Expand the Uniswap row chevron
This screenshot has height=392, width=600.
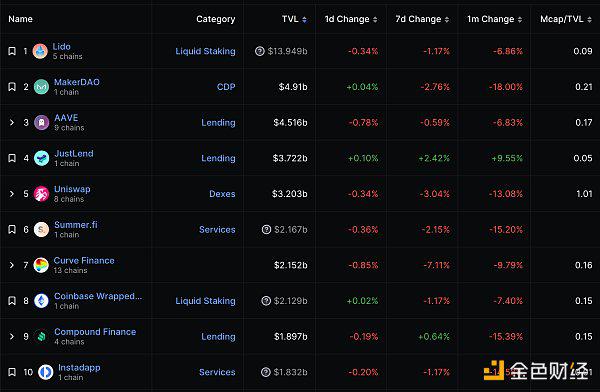[x=12, y=194]
